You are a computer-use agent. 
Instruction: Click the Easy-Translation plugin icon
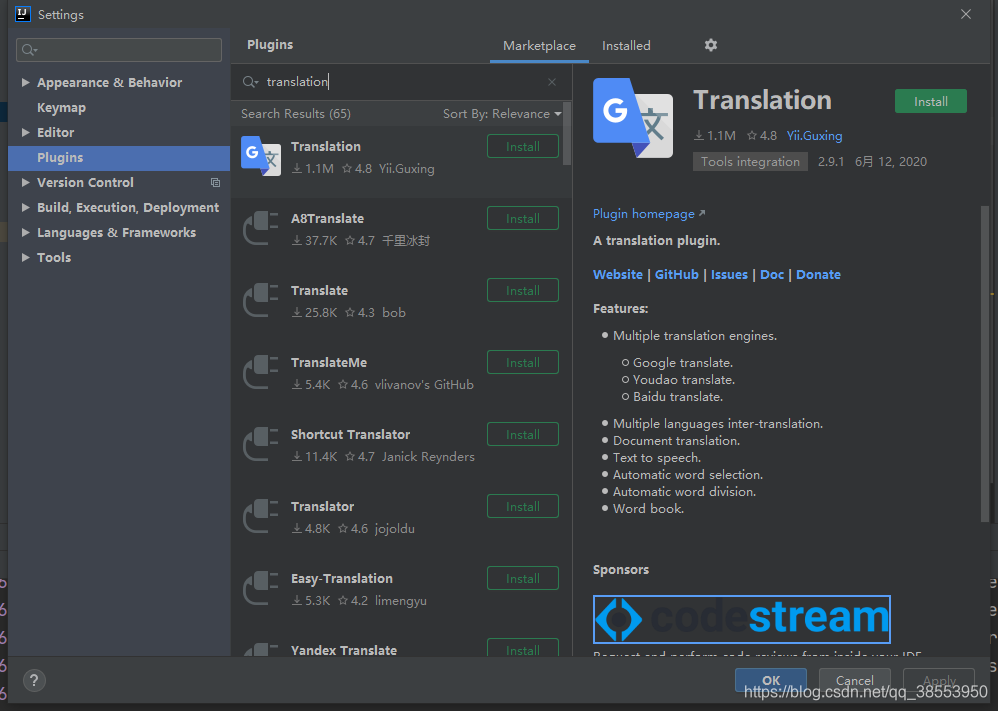pos(261,588)
